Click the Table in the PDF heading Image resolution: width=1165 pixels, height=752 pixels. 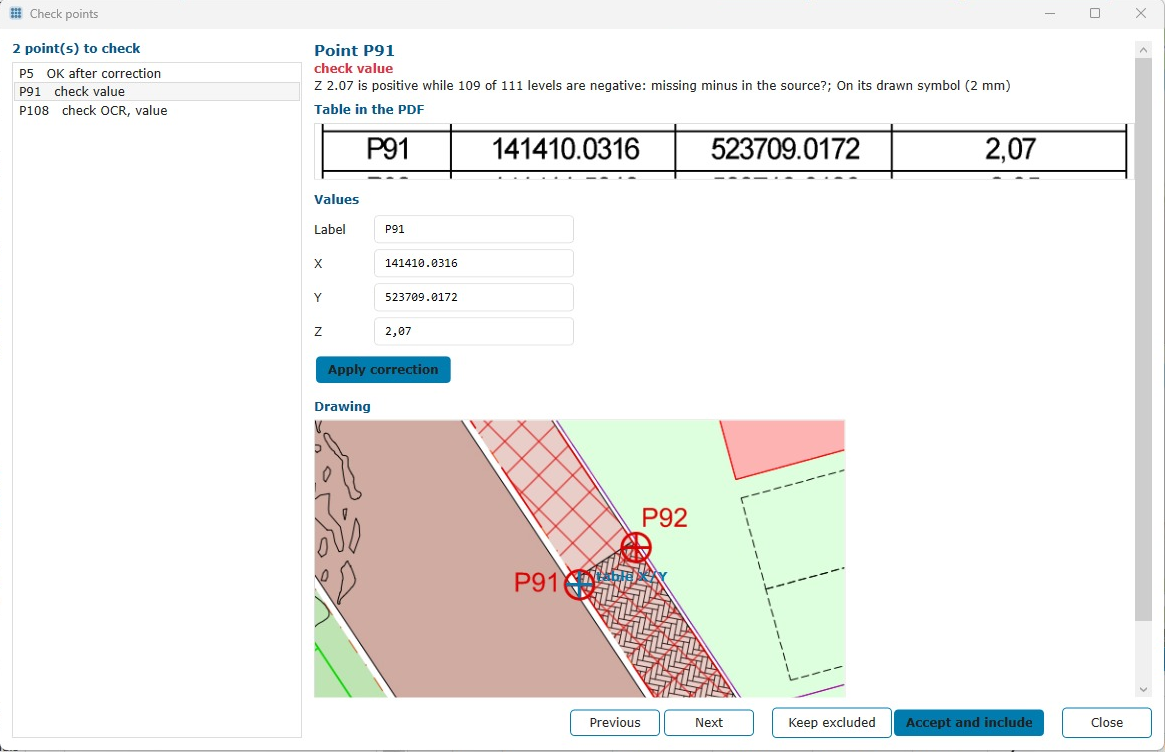click(x=369, y=109)
